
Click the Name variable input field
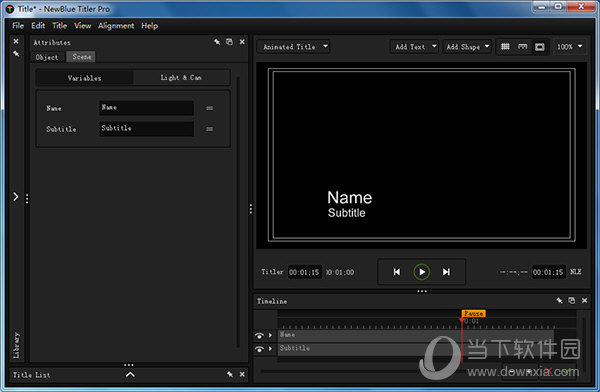[146, 108]
